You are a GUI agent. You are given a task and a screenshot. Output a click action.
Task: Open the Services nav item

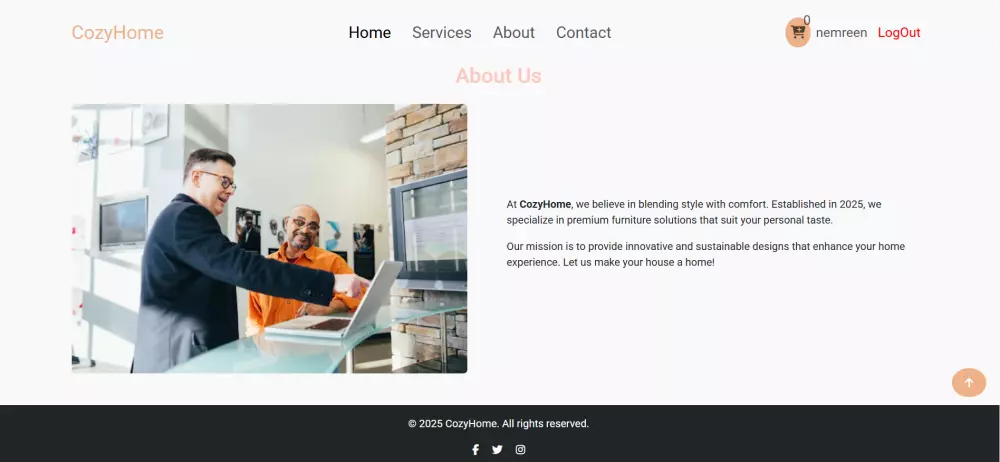(x=442, y=33)
